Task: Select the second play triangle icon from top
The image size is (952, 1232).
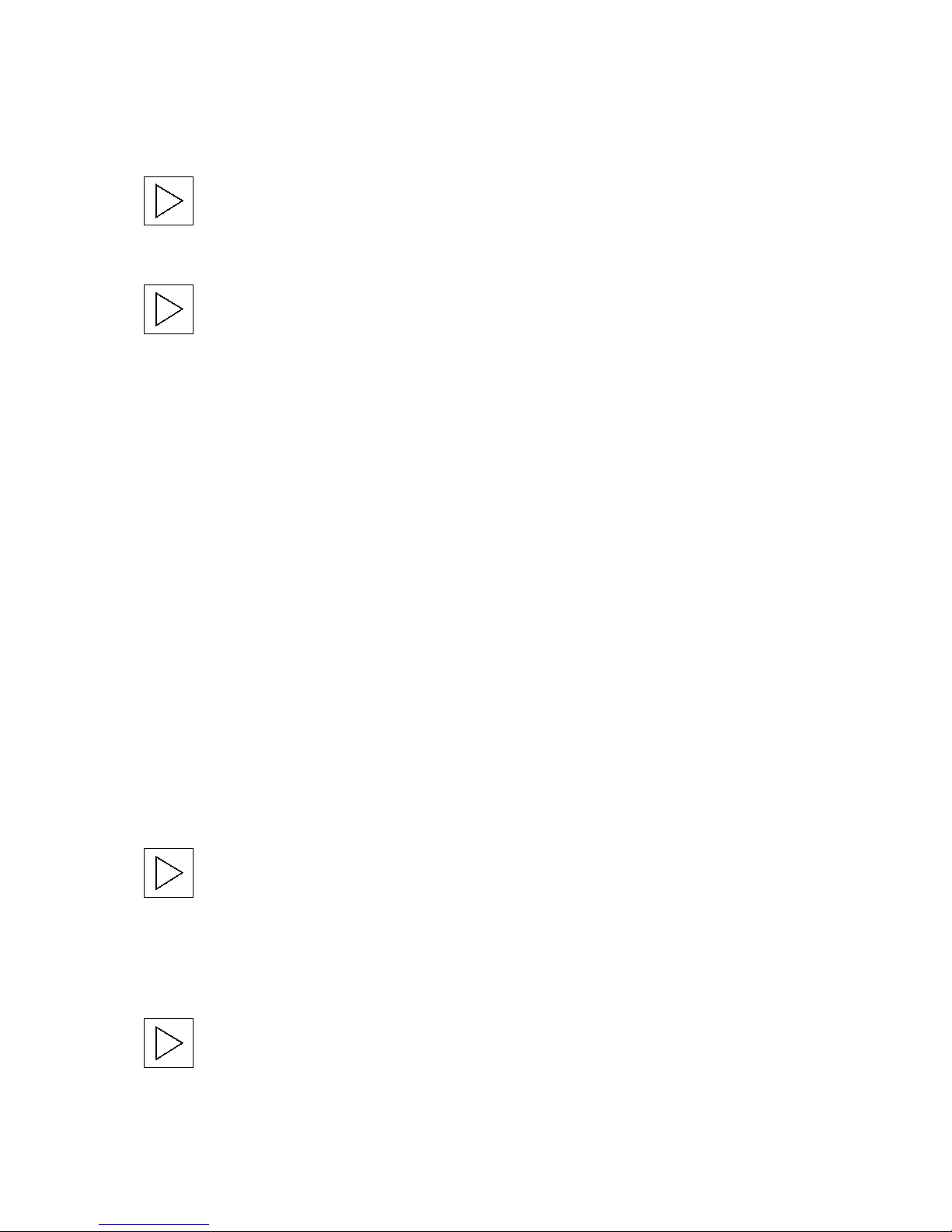Action: pos(169,309)
